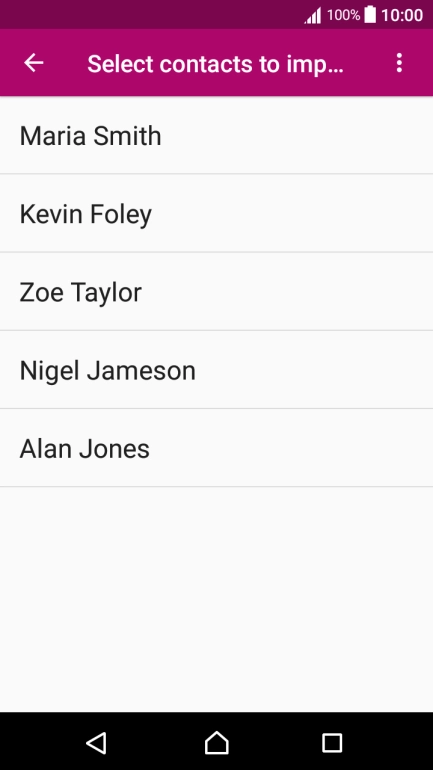433x770 pixels.
Task: Choose Alan Jones from the list
Action: pyautogui.click(x=216, y=448)
